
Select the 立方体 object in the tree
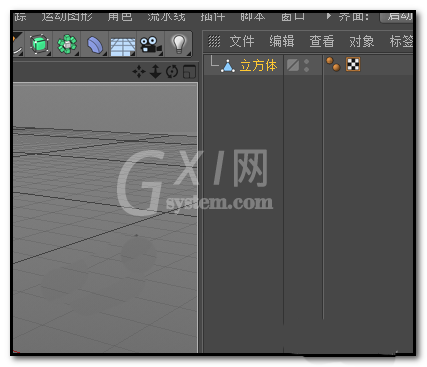[x=258, y=65]
